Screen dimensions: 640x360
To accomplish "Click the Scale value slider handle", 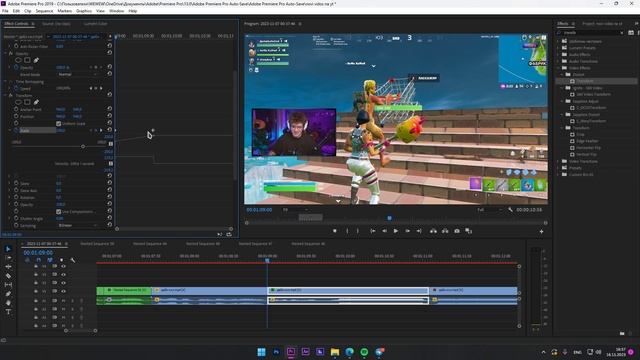I will pyautogui.click(x=83, y=146).
